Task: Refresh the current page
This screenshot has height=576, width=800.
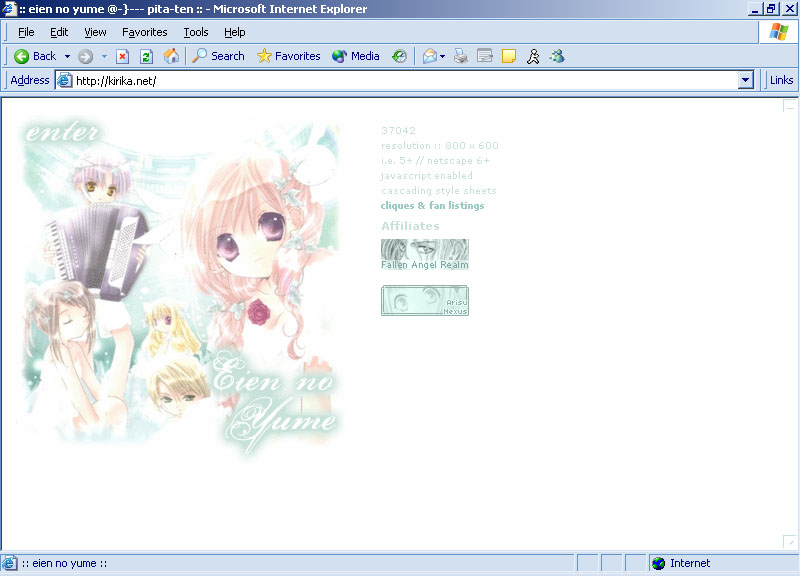Action: pyautogui.click(x=147, y=56)
